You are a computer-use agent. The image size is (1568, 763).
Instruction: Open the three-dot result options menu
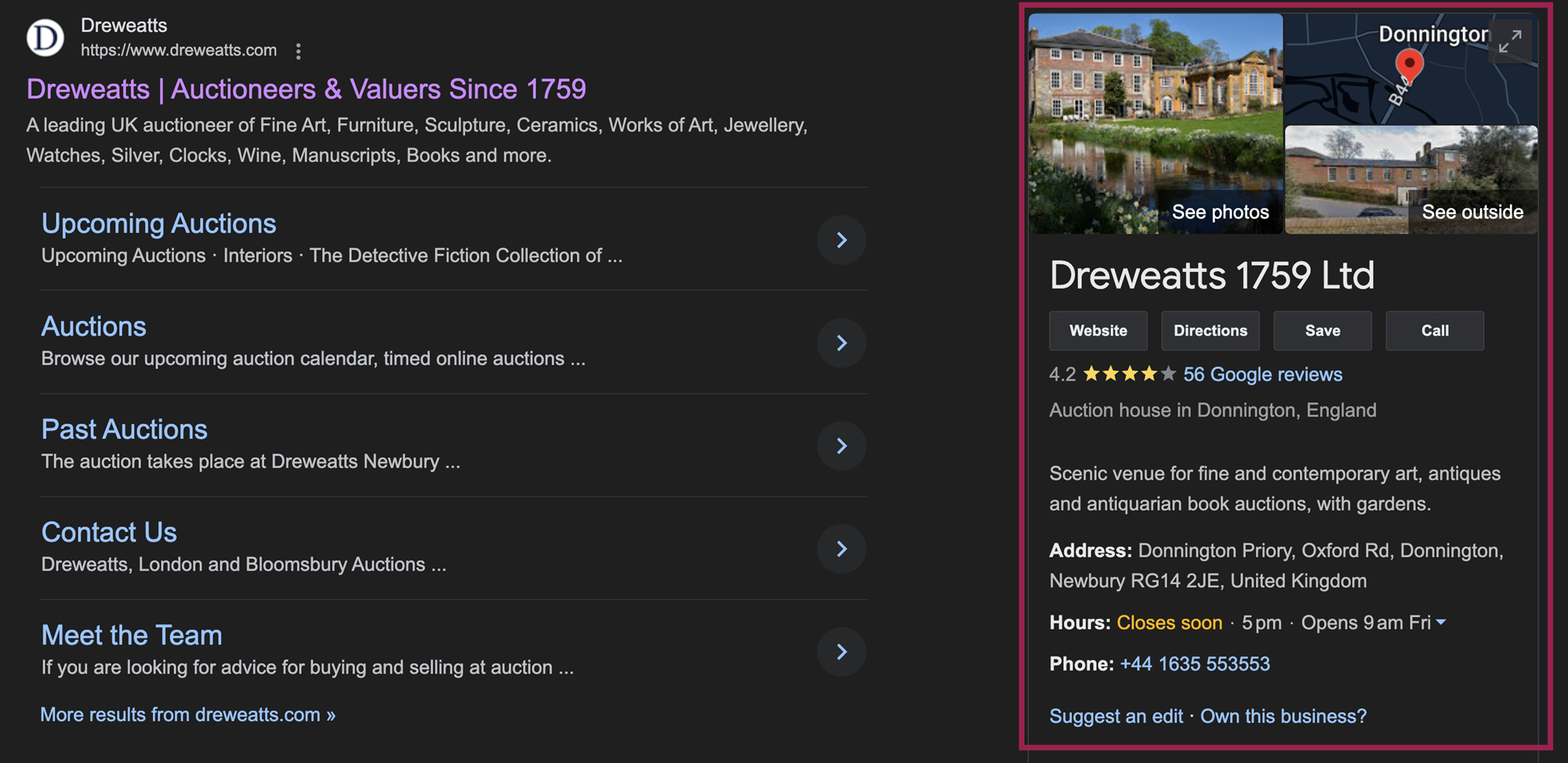[298, 51]
